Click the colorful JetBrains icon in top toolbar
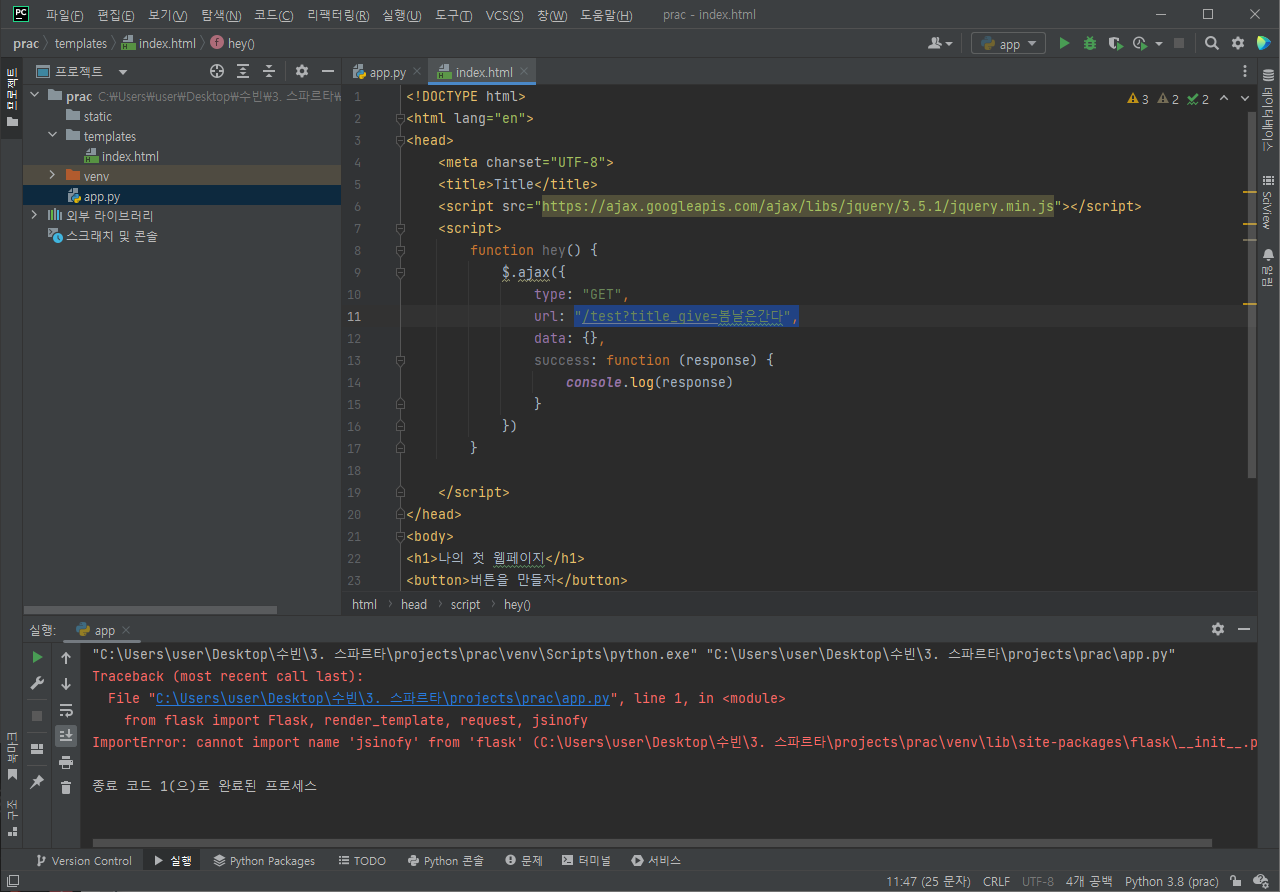The image size is (1280, 892). point(1263,44)
